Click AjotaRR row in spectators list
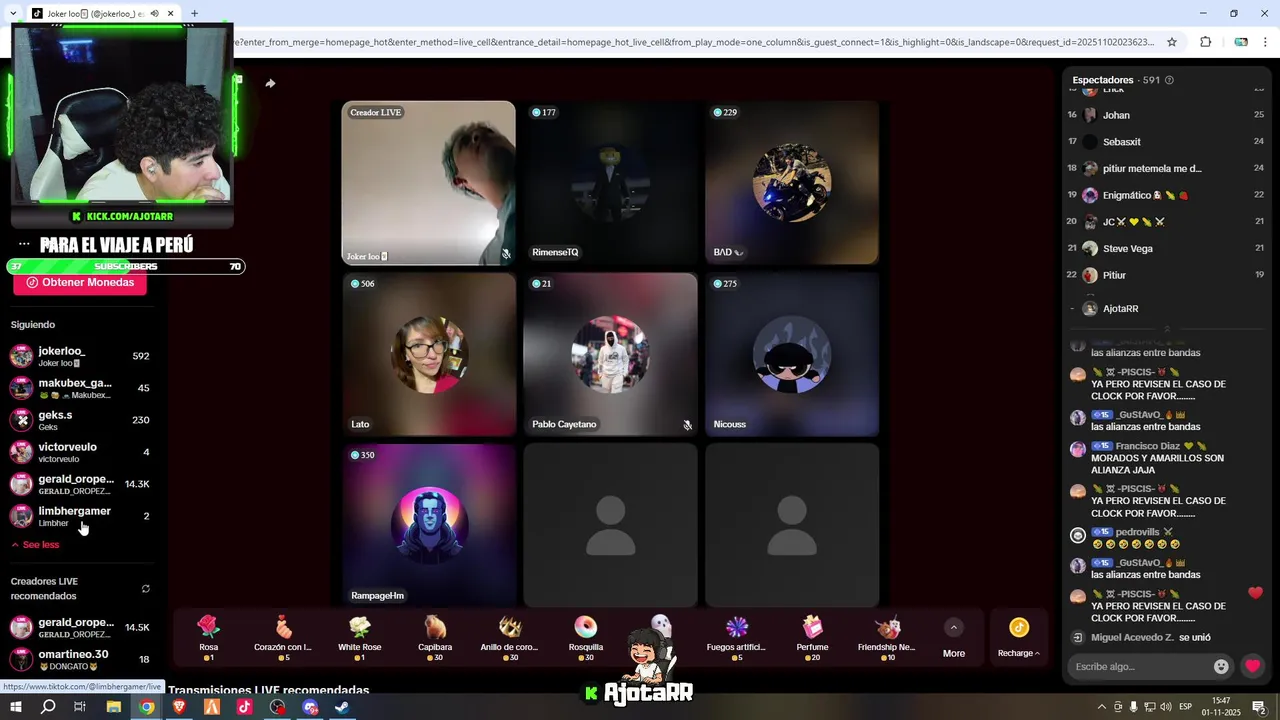This screenshot has width=1280, height=720. (1166, 309)
